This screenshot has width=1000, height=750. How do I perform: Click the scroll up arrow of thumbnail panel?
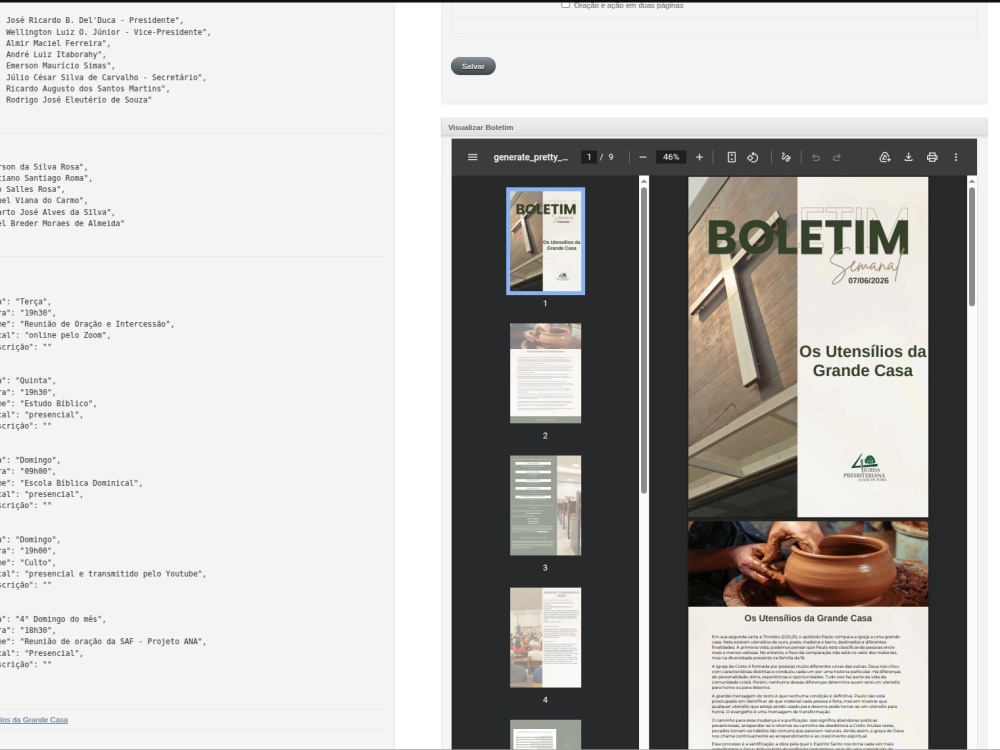(x=644, y=182)
